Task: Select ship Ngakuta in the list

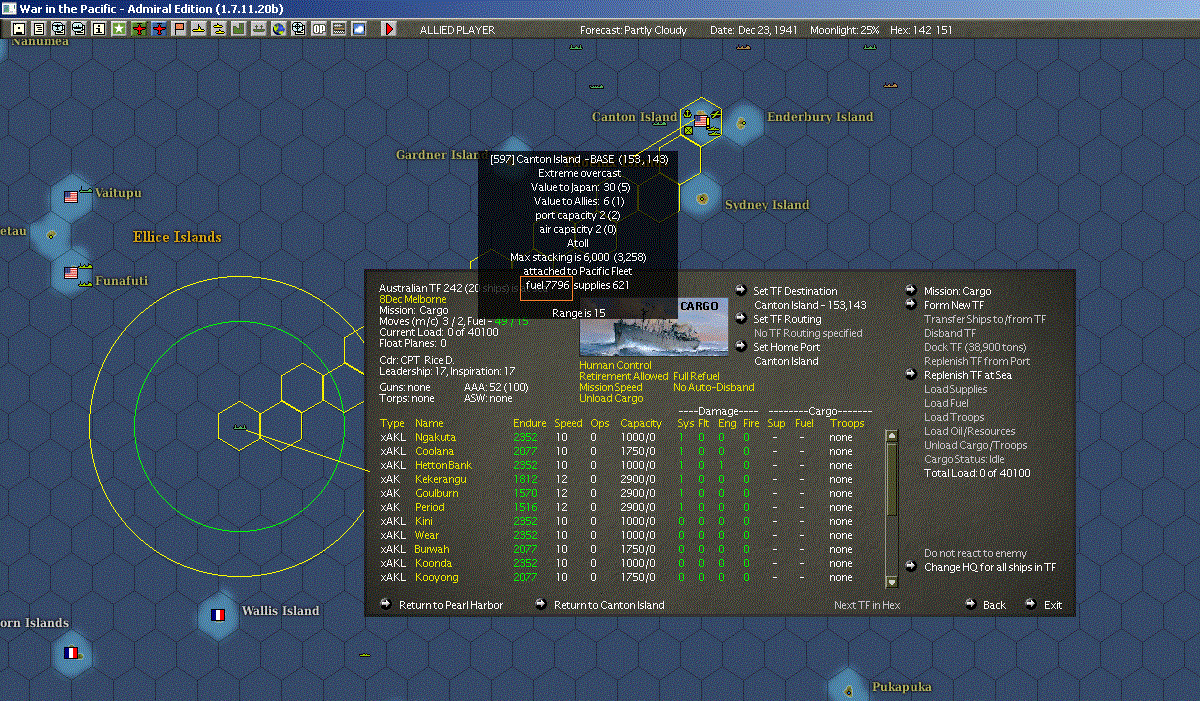Action: pyautogui.click(x=435, y=438)
